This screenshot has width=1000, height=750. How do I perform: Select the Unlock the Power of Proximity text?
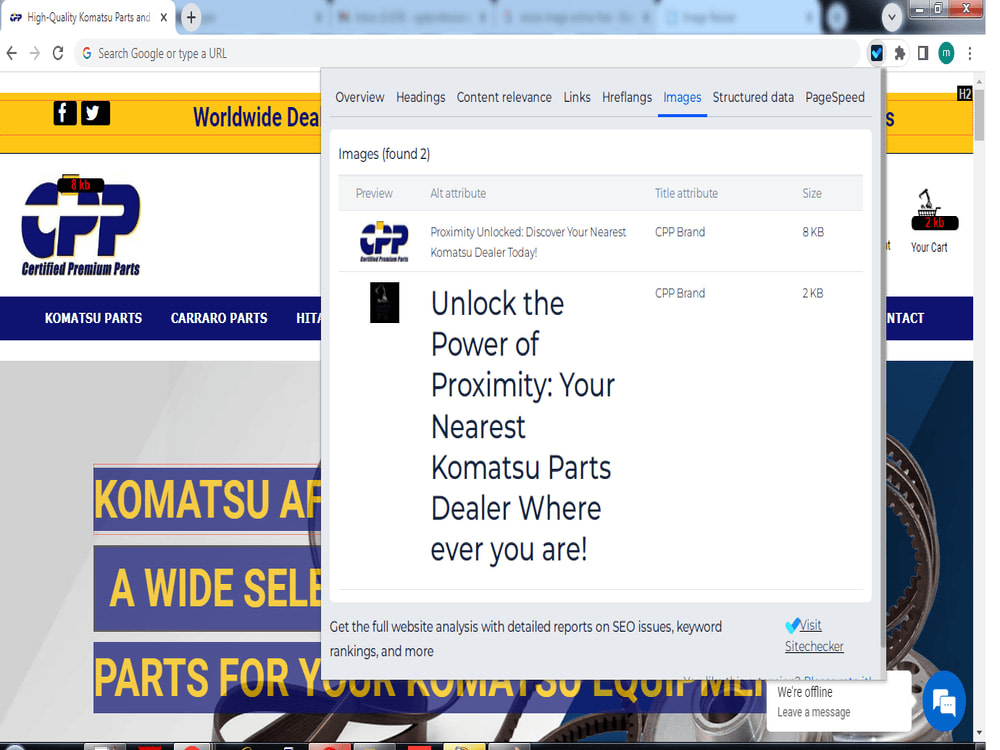click(523, 426)
